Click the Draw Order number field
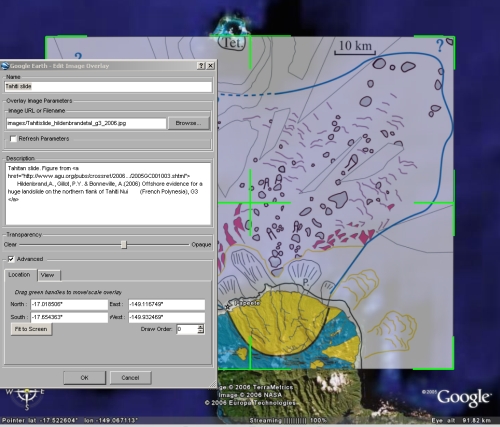500x427 pixels. 187,329
